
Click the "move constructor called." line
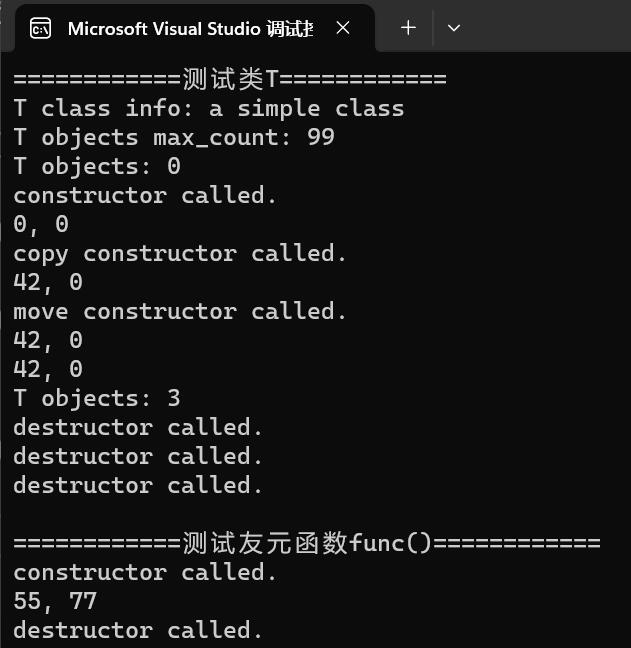(x=180, y=311)
